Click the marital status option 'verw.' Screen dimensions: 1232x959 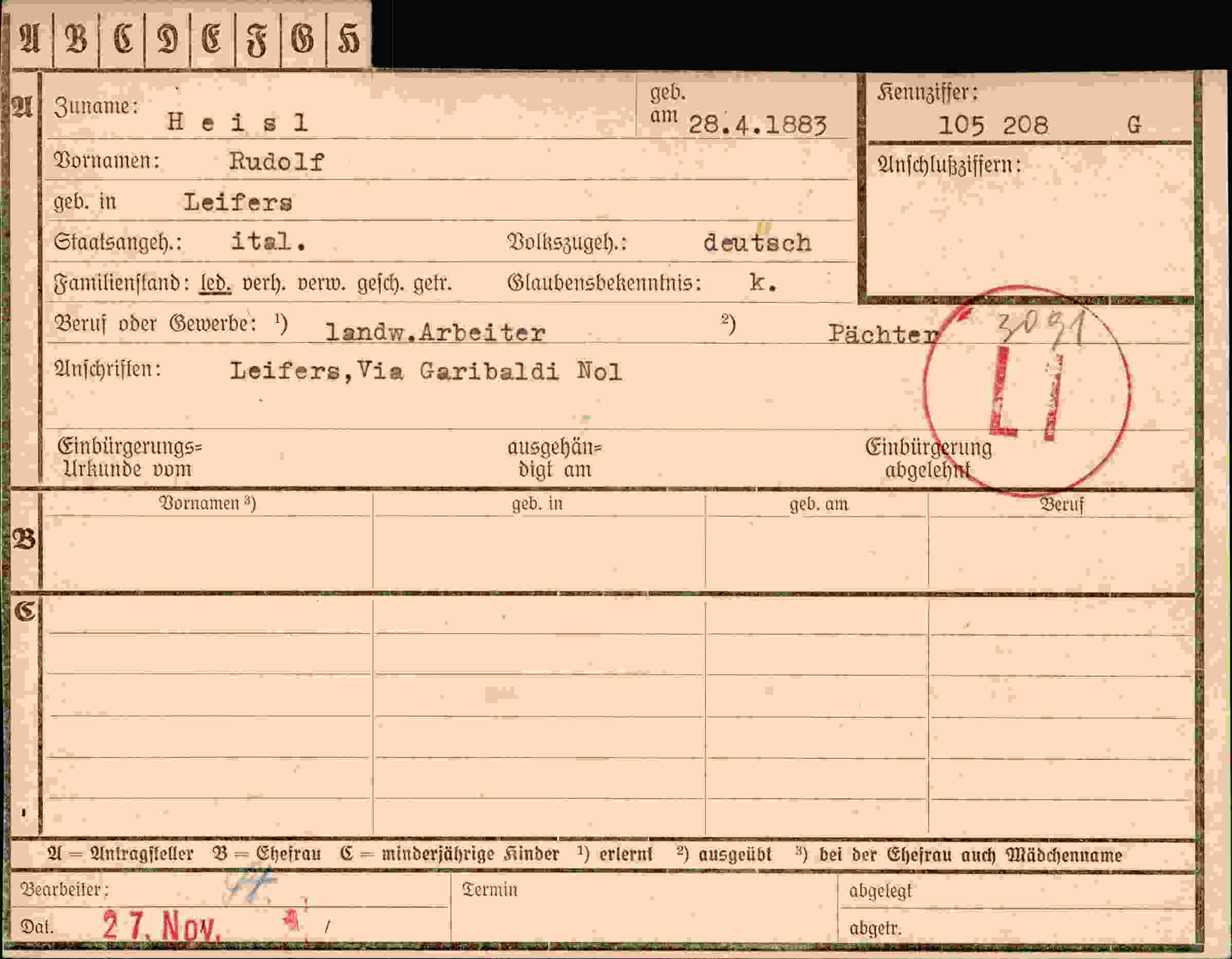click(320, 283)
